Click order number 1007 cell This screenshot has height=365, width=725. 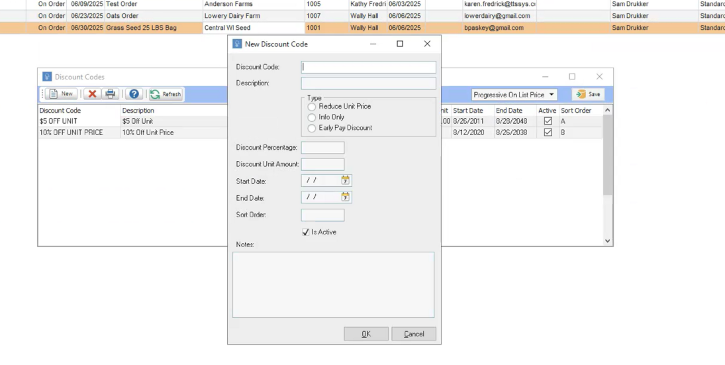tap(326, 16)
